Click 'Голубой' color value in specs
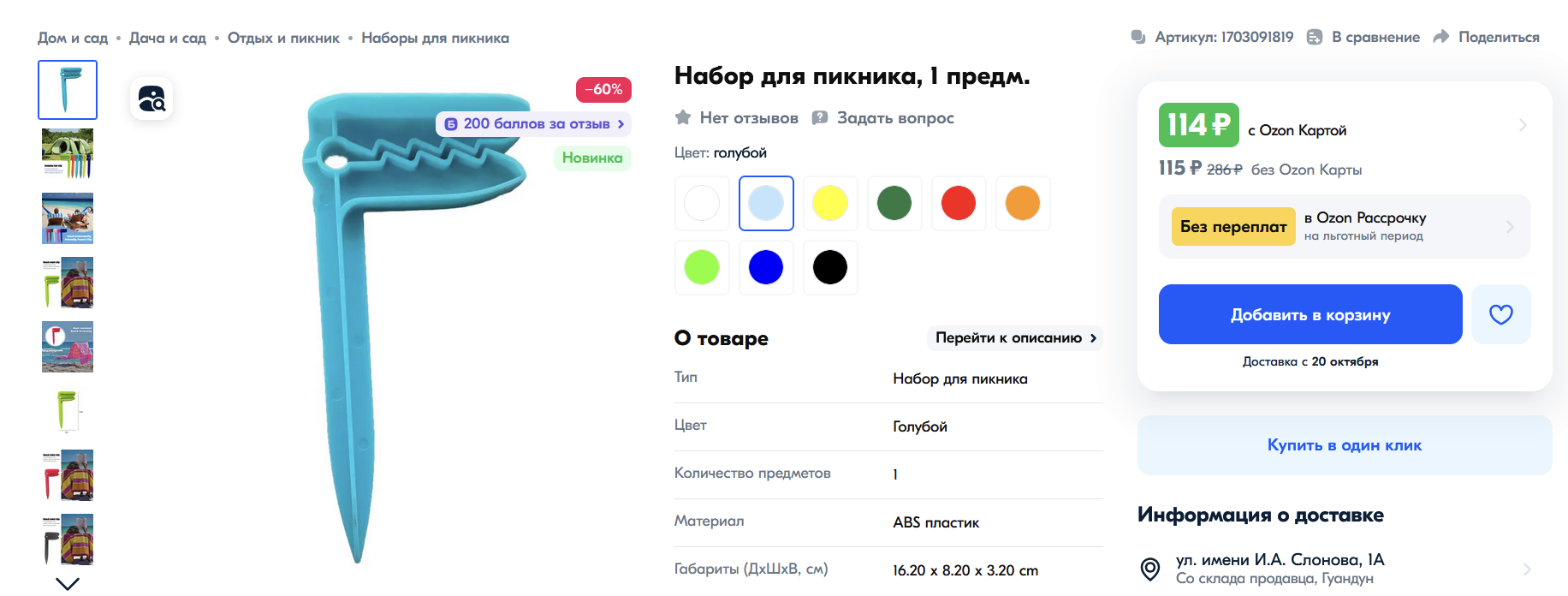Image resolution: width=1568 pixels, height=596 pixels. [x=920, y=426]
